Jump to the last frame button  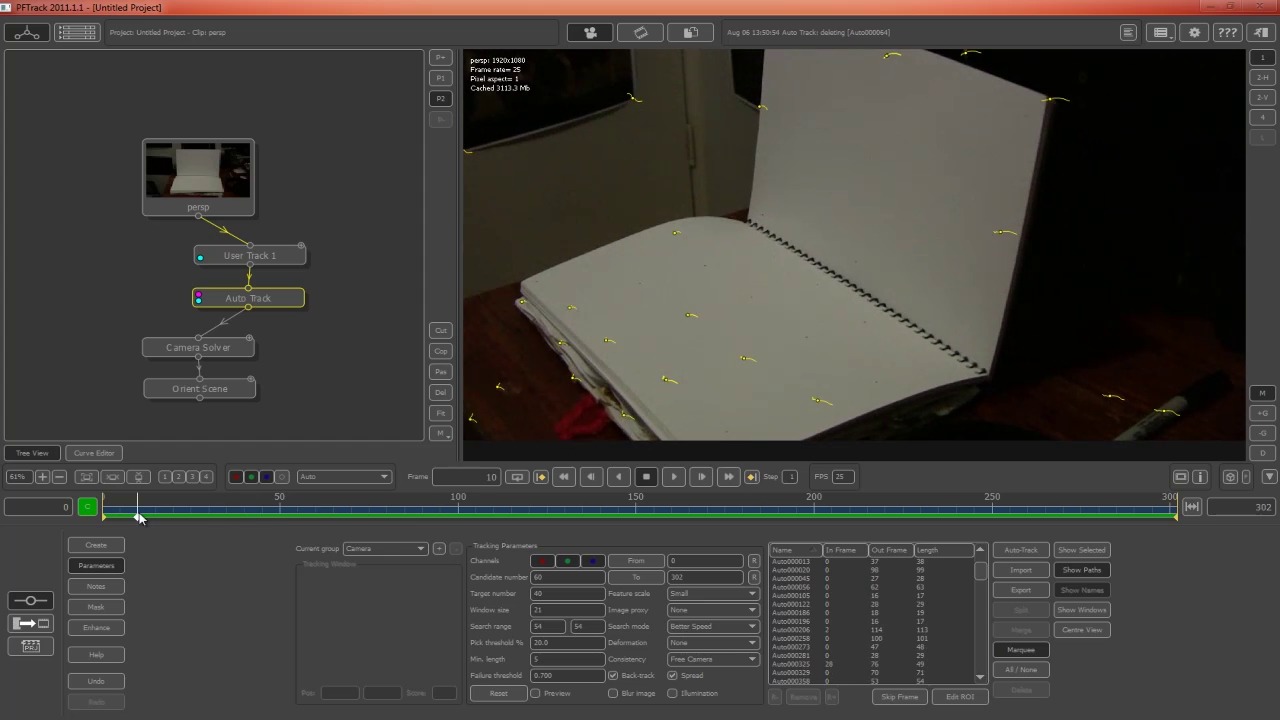pyautogui.click(x=728, y=476)
